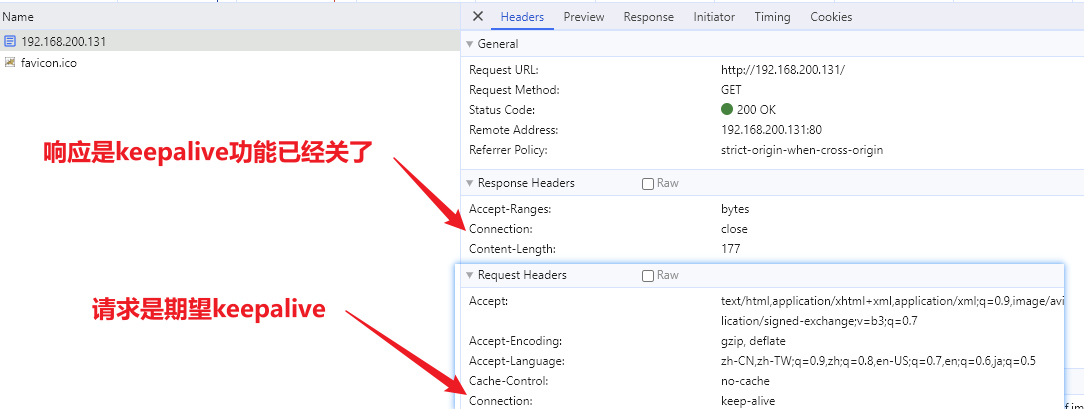Select the Headers tab

522,17
